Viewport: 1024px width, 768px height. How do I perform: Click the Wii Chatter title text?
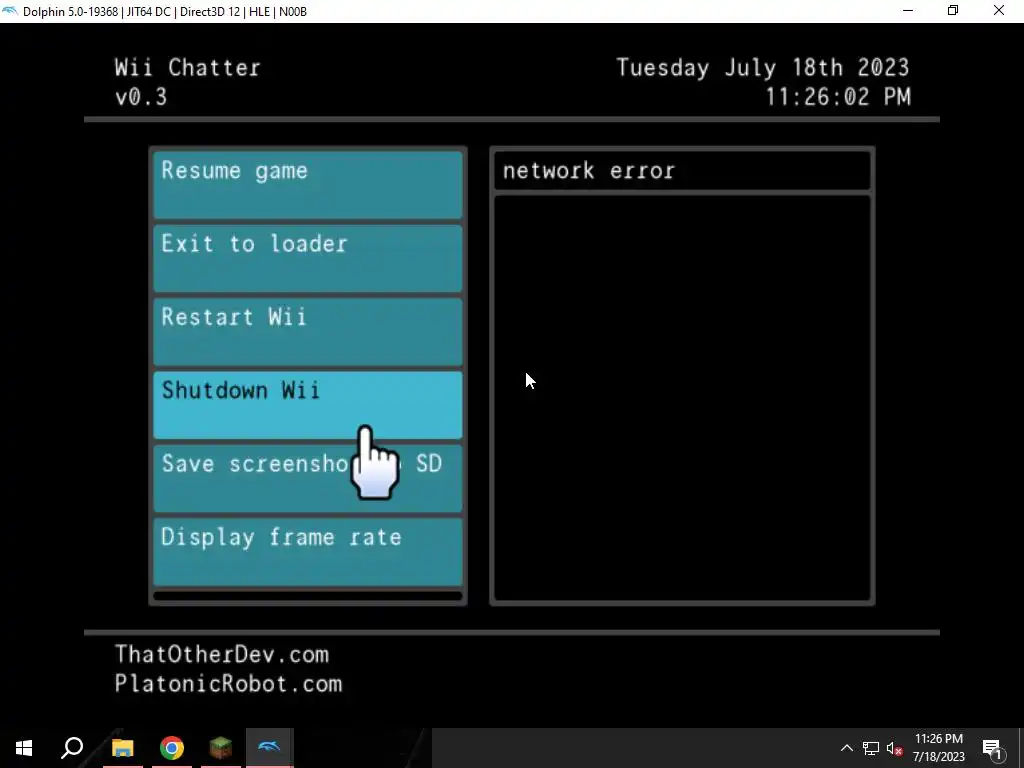click(x=187, y=67)
